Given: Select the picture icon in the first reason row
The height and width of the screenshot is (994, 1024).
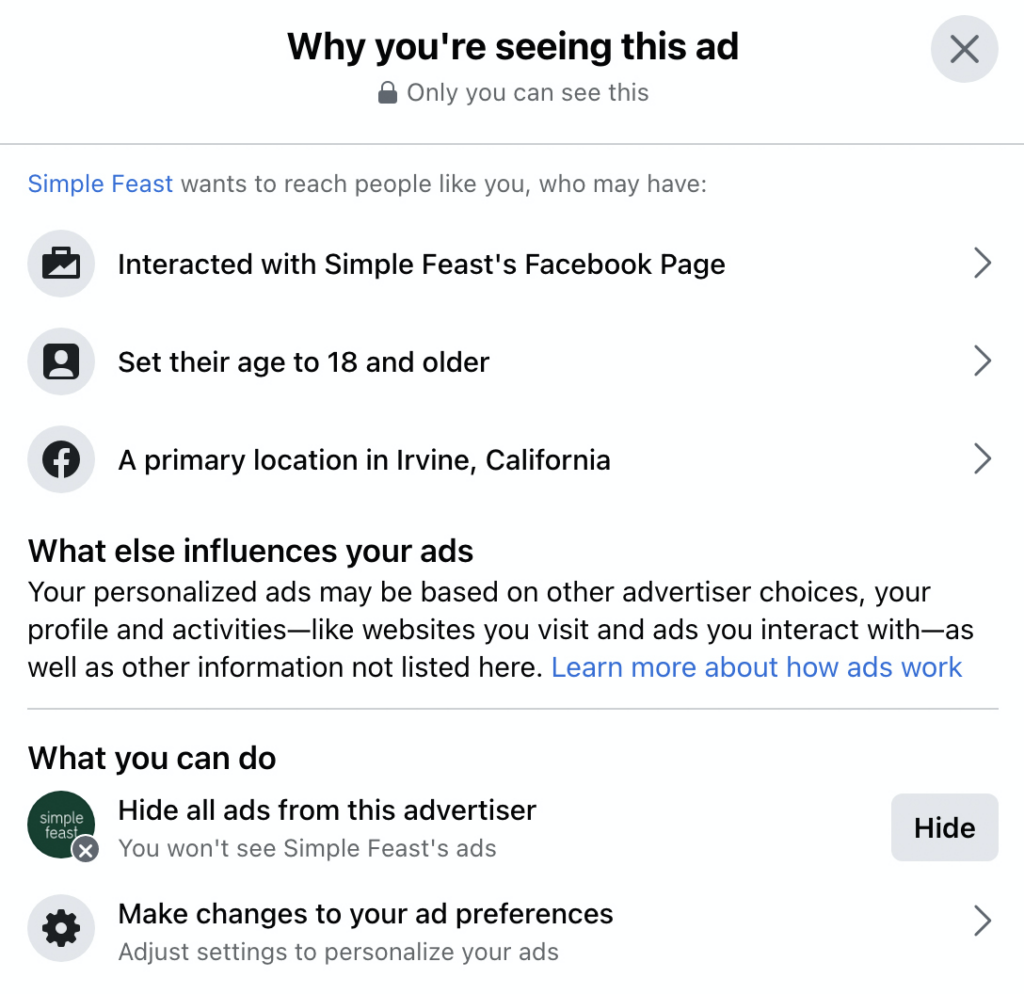Looking at the screenshot, I should [60, 263].
